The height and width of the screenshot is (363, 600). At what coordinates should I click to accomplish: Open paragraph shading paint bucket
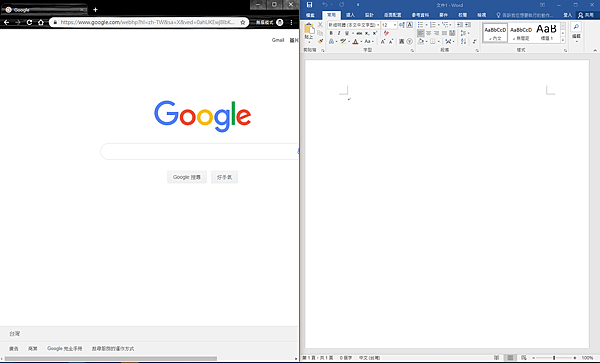coord(421,41)
